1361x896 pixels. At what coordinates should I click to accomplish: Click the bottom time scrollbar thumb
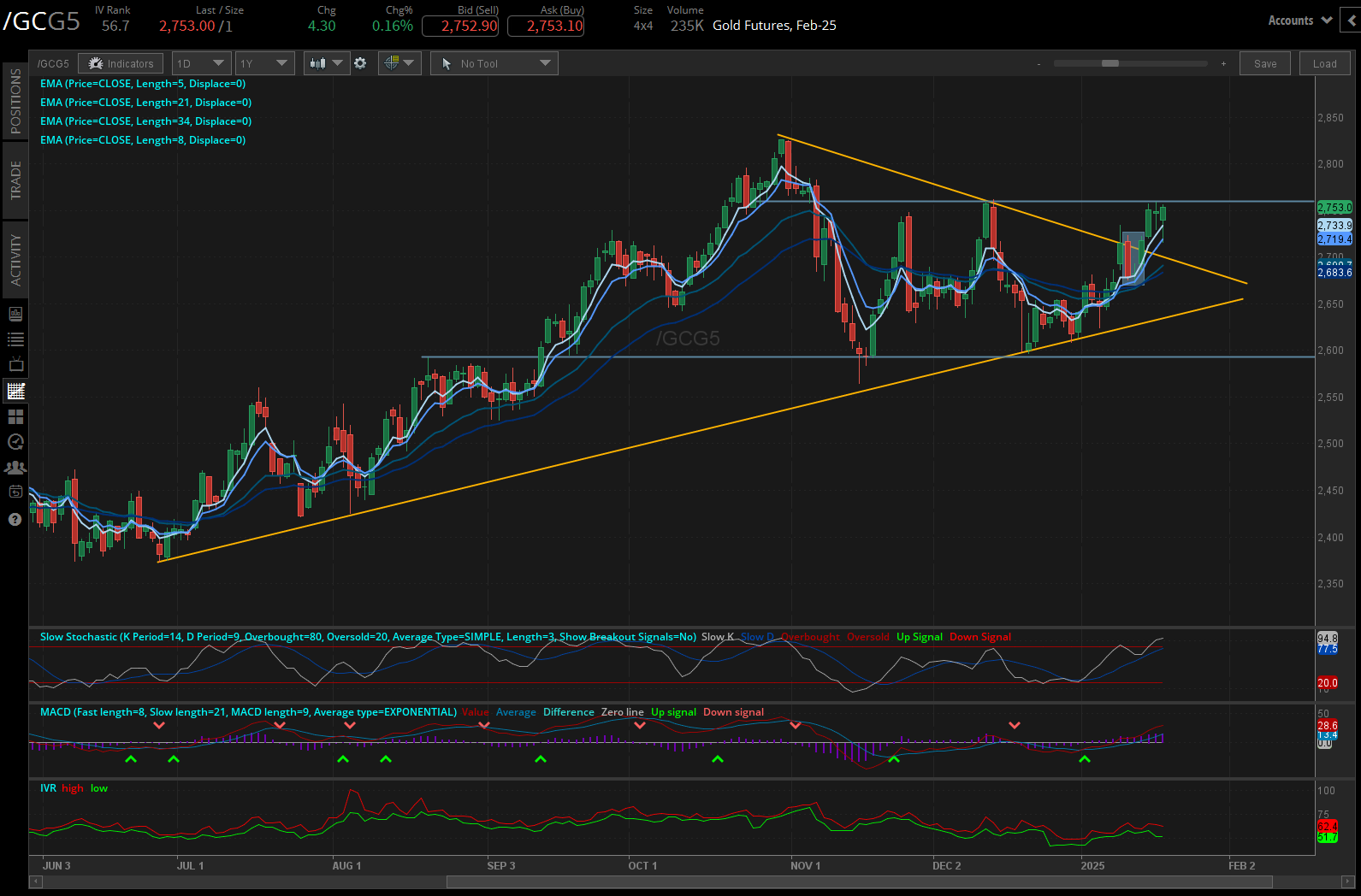click(x=859, y=881)
